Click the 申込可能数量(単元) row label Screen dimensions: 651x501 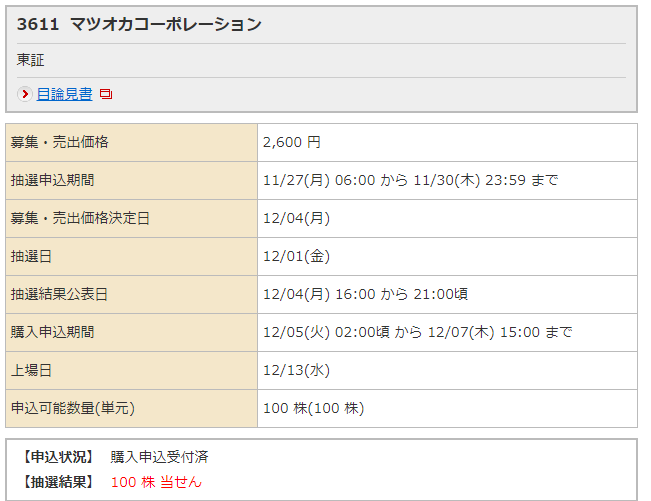tap(72, 409)
